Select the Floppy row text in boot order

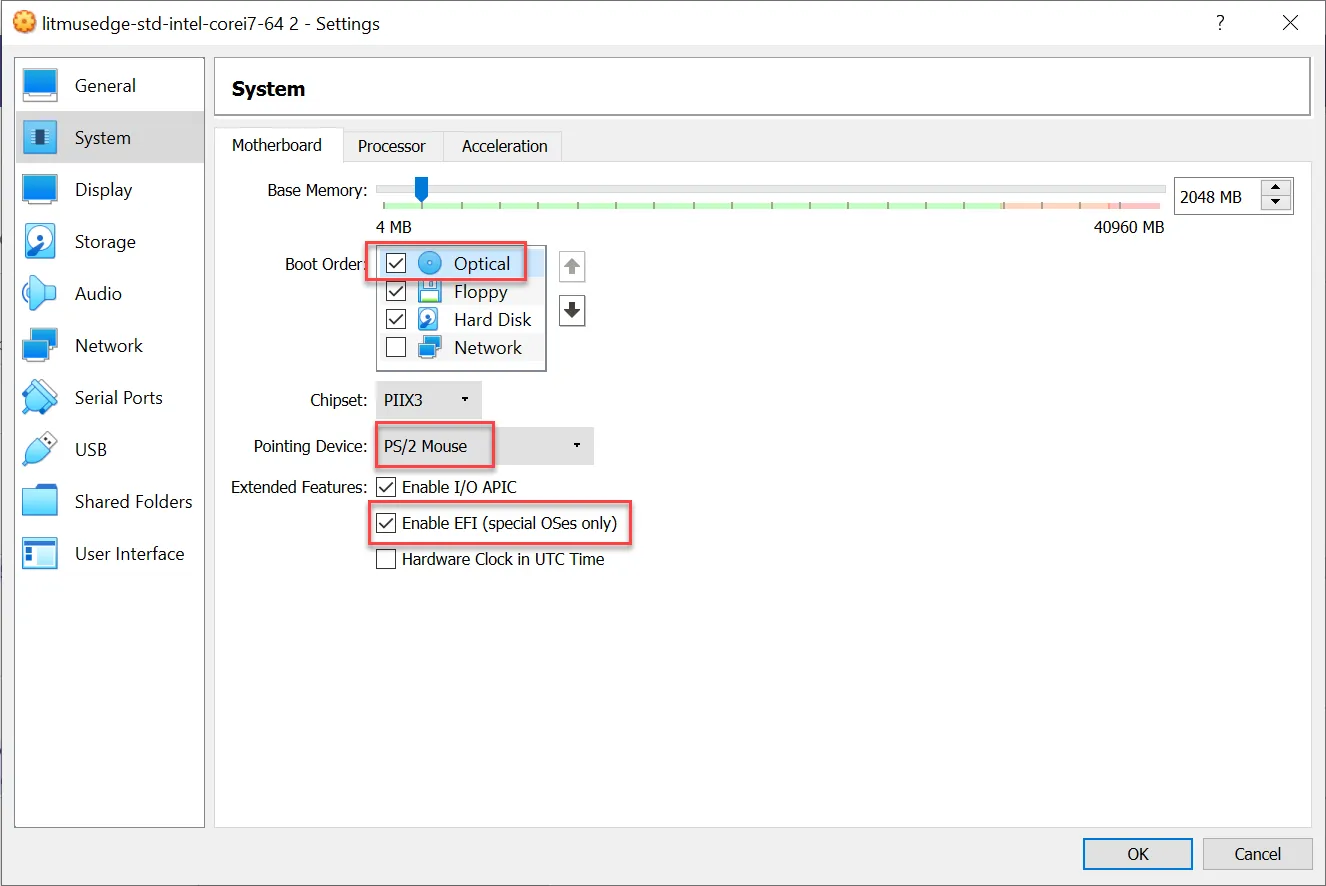(x=481, y=292)
